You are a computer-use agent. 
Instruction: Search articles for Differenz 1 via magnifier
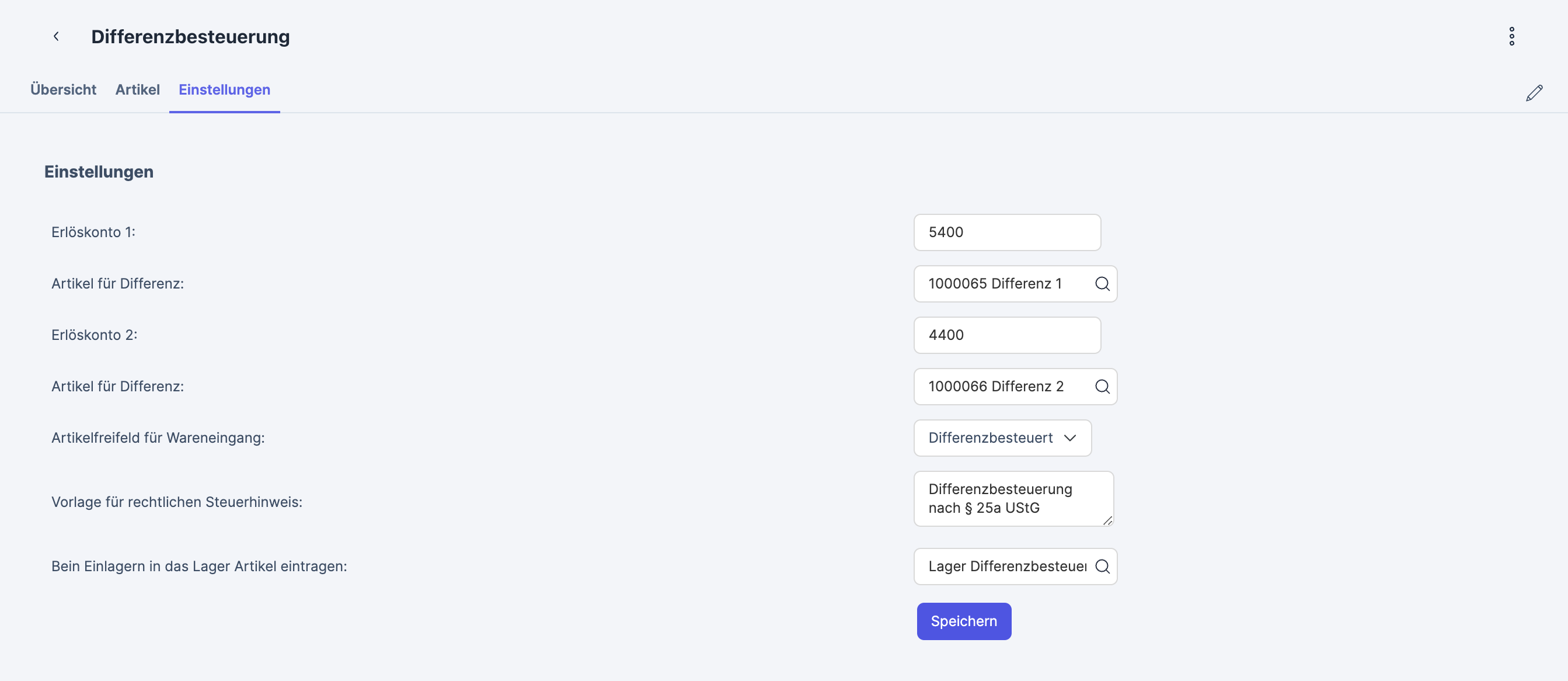pyautogui.click(x=1102, y=284)
